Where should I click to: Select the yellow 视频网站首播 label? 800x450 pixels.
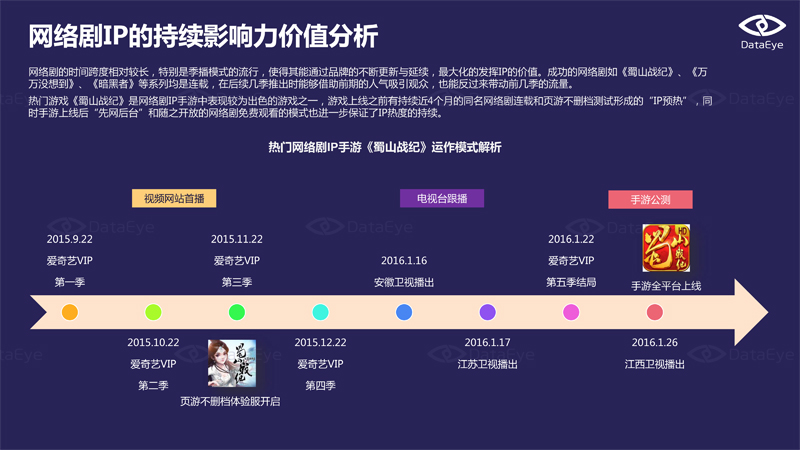[x=174, y=198]
